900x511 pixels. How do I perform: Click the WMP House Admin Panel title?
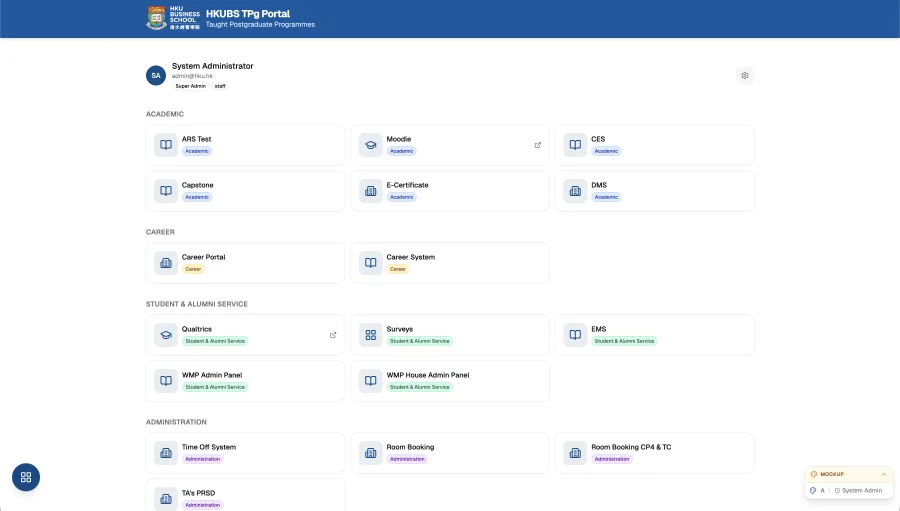click(428, 375)
